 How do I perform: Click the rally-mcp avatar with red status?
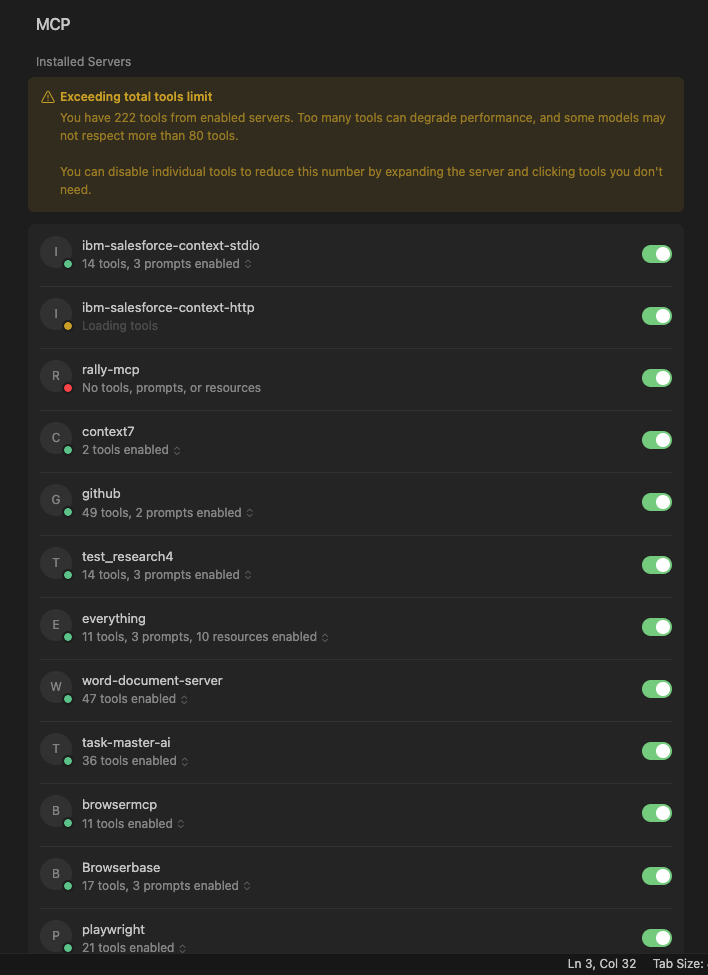(56, 377)
